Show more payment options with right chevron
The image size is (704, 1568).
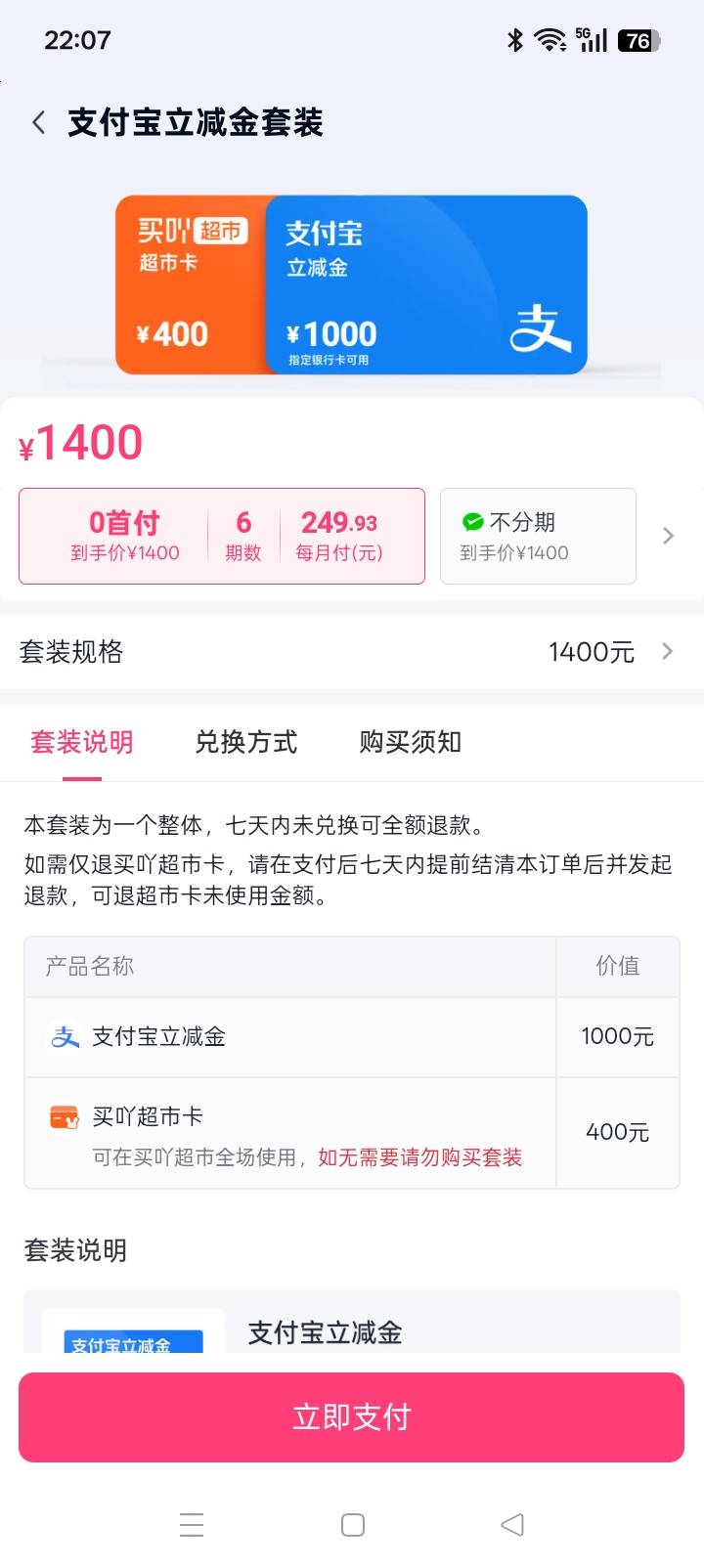[669, 536]
